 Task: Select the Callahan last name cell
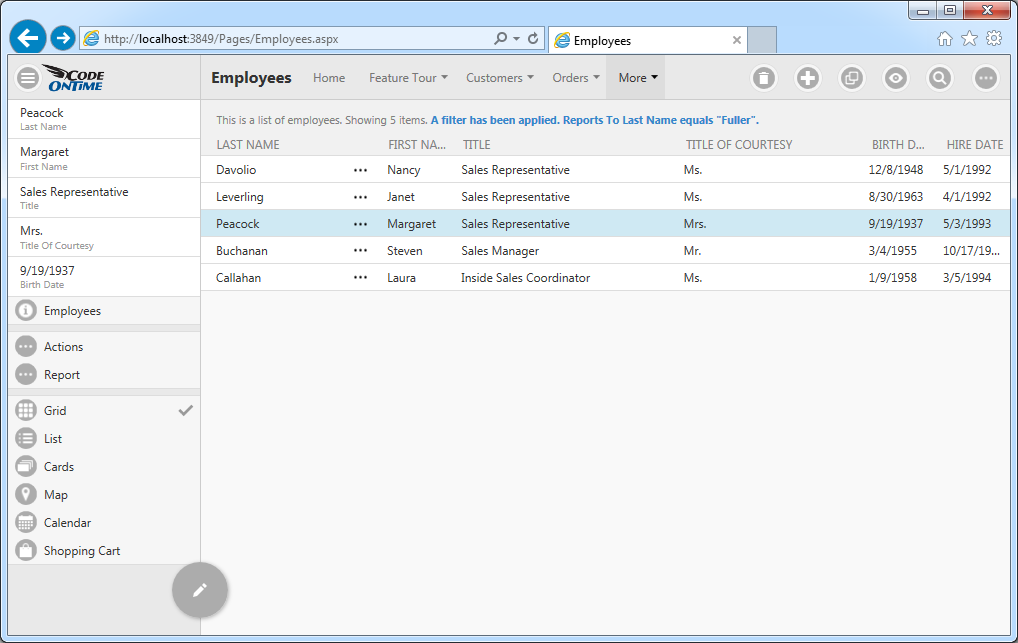point(238,278)
